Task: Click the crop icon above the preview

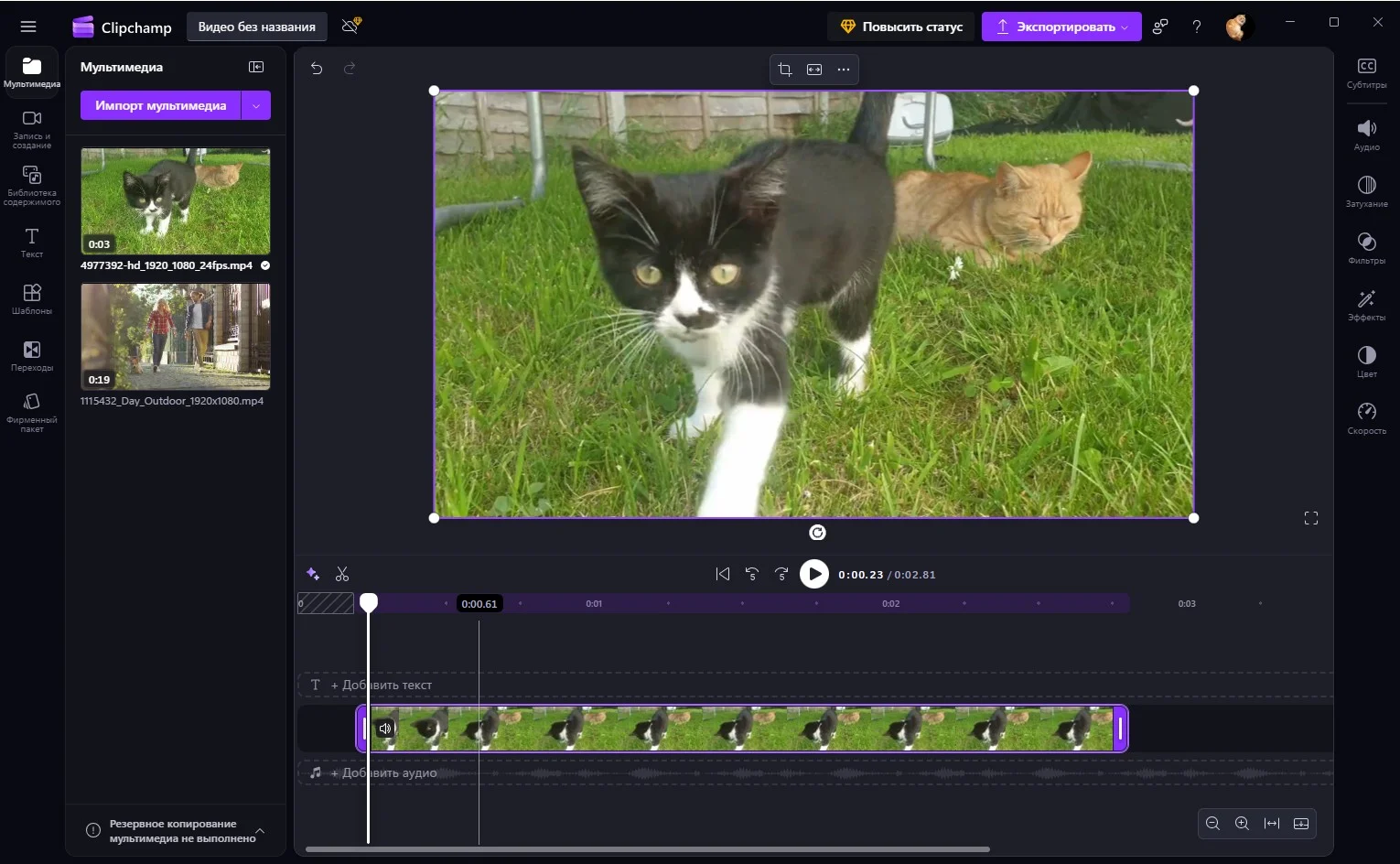Action: [784, 70]
